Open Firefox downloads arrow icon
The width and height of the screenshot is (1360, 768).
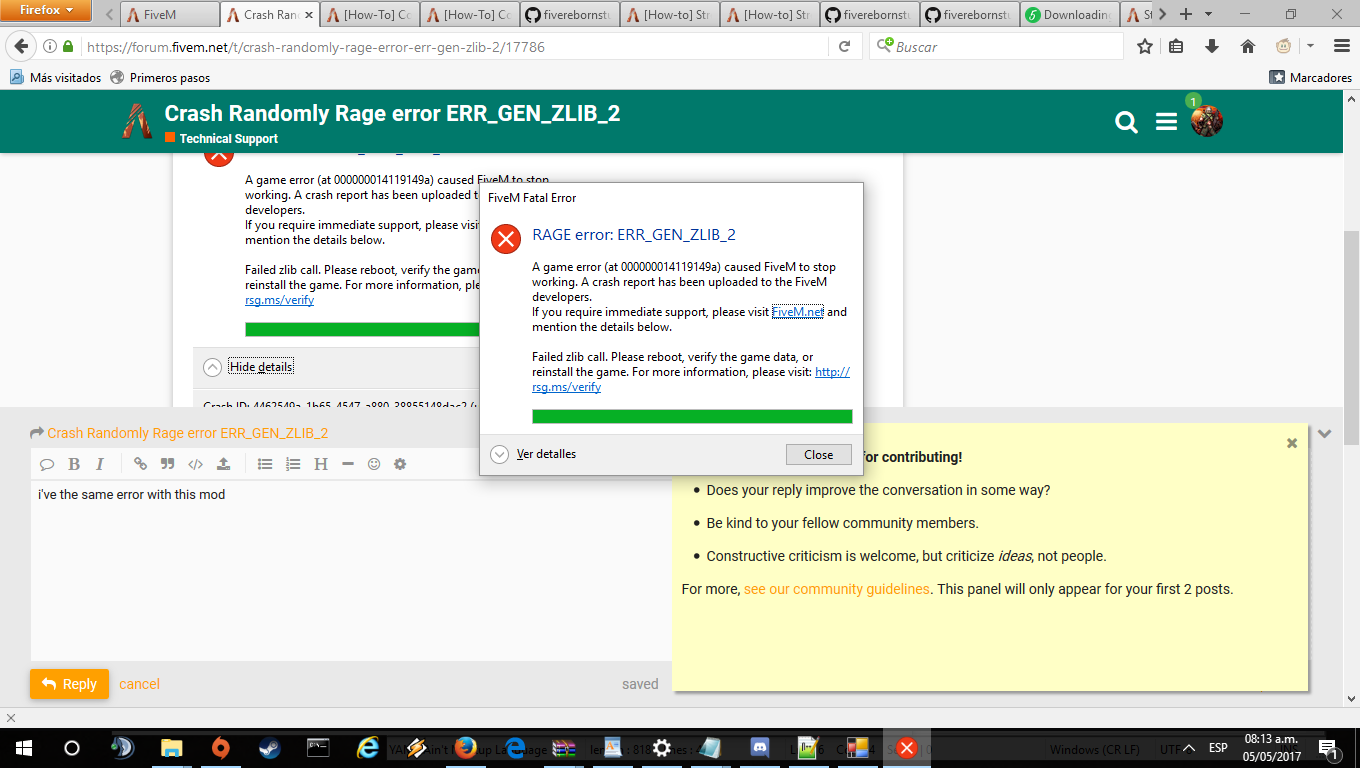pyautogui.click(x=1212, y=46)
